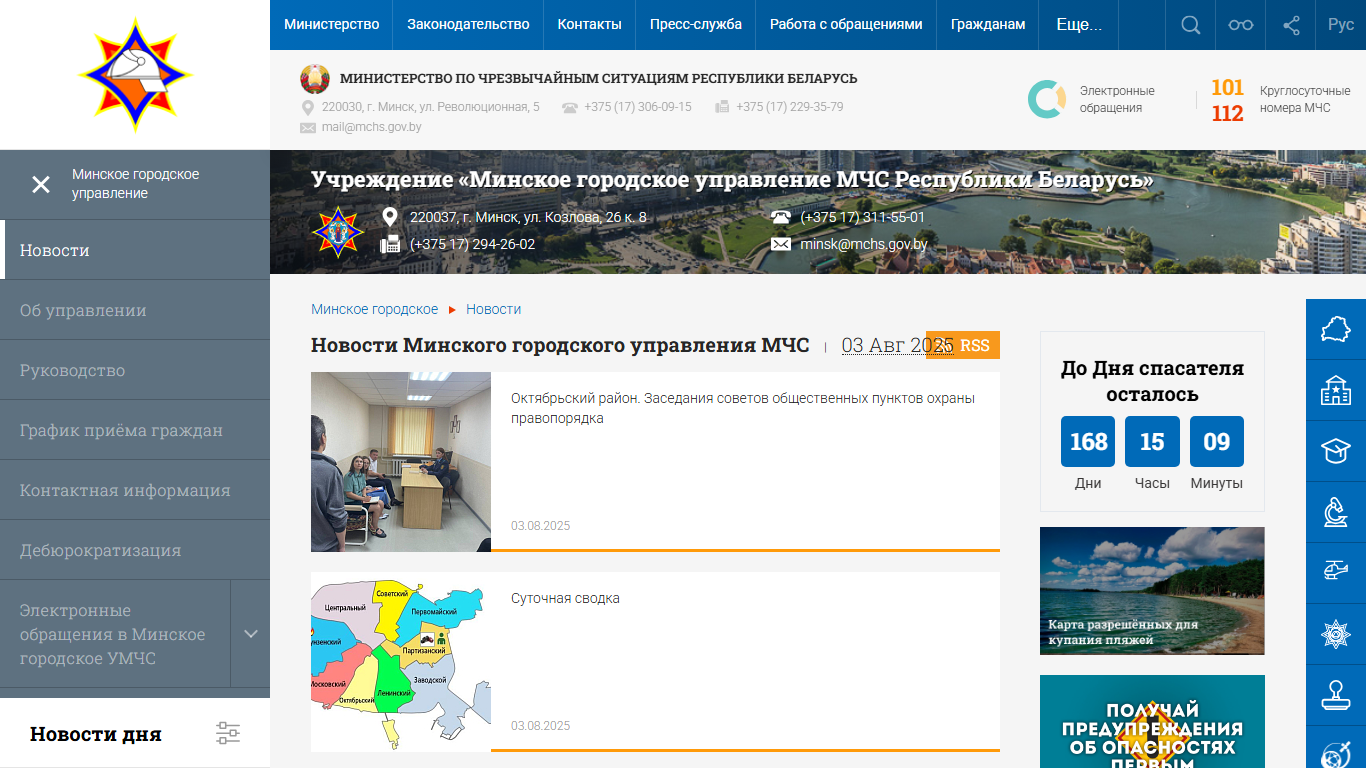Close the Минское городское управление side menu
The width and height of the screenshot is (1366, 768).
coord(41,184)
